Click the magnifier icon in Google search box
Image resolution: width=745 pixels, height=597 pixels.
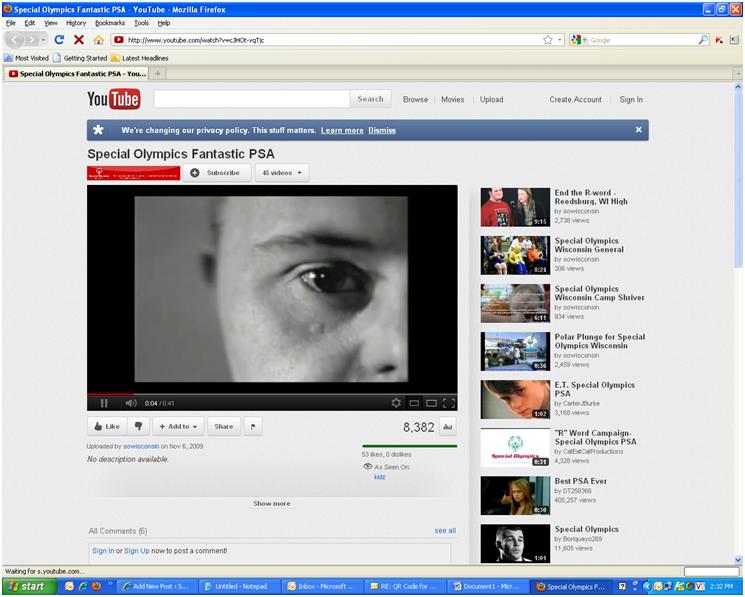click(x=703, y=40)
